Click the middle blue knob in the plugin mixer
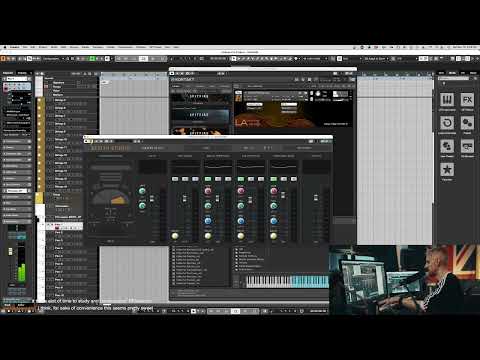This screenshot has height=360, width=480. click(241, 221)
